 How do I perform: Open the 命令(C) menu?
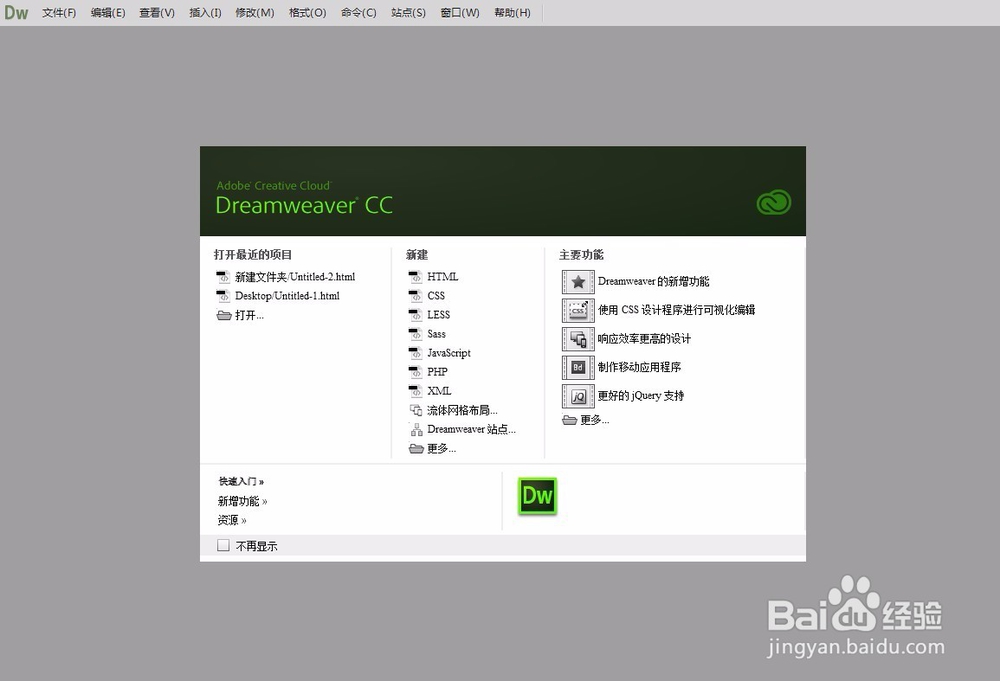pos(358,13)
